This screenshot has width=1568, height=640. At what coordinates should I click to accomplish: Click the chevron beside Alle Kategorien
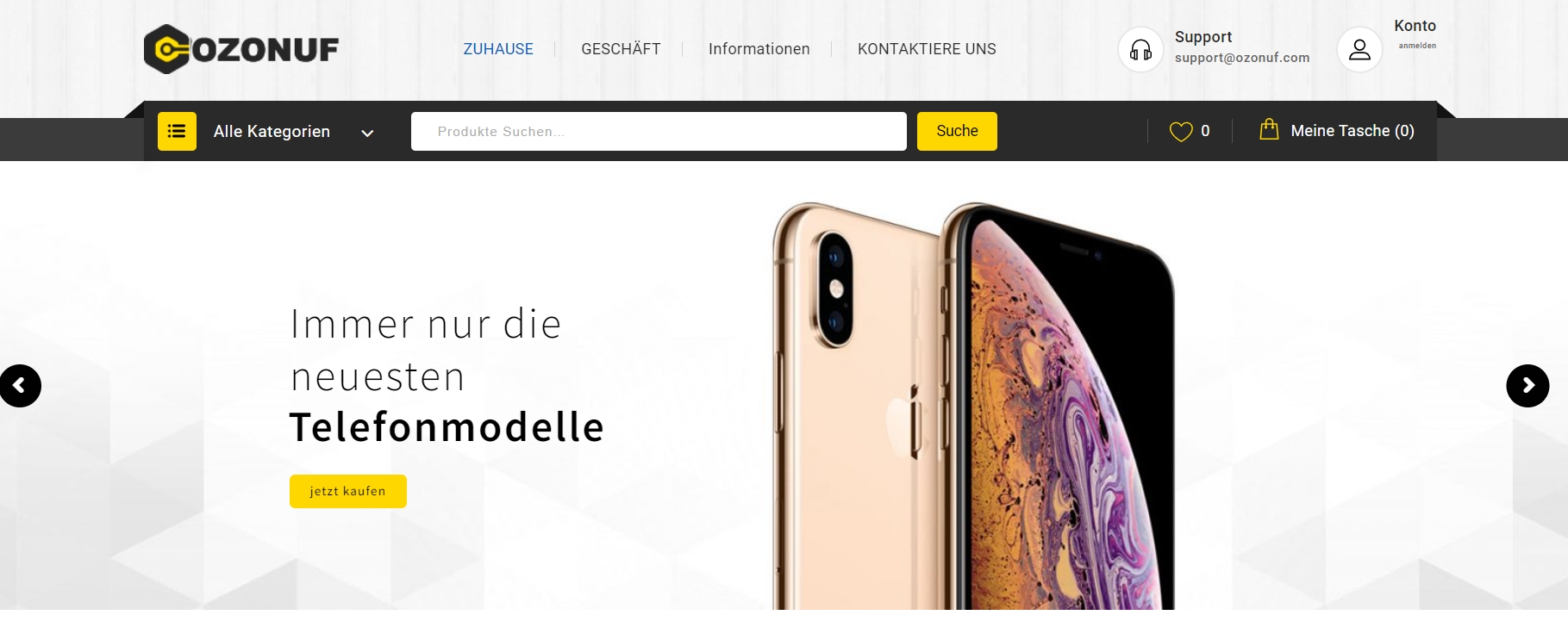click(x=367, y=133)
